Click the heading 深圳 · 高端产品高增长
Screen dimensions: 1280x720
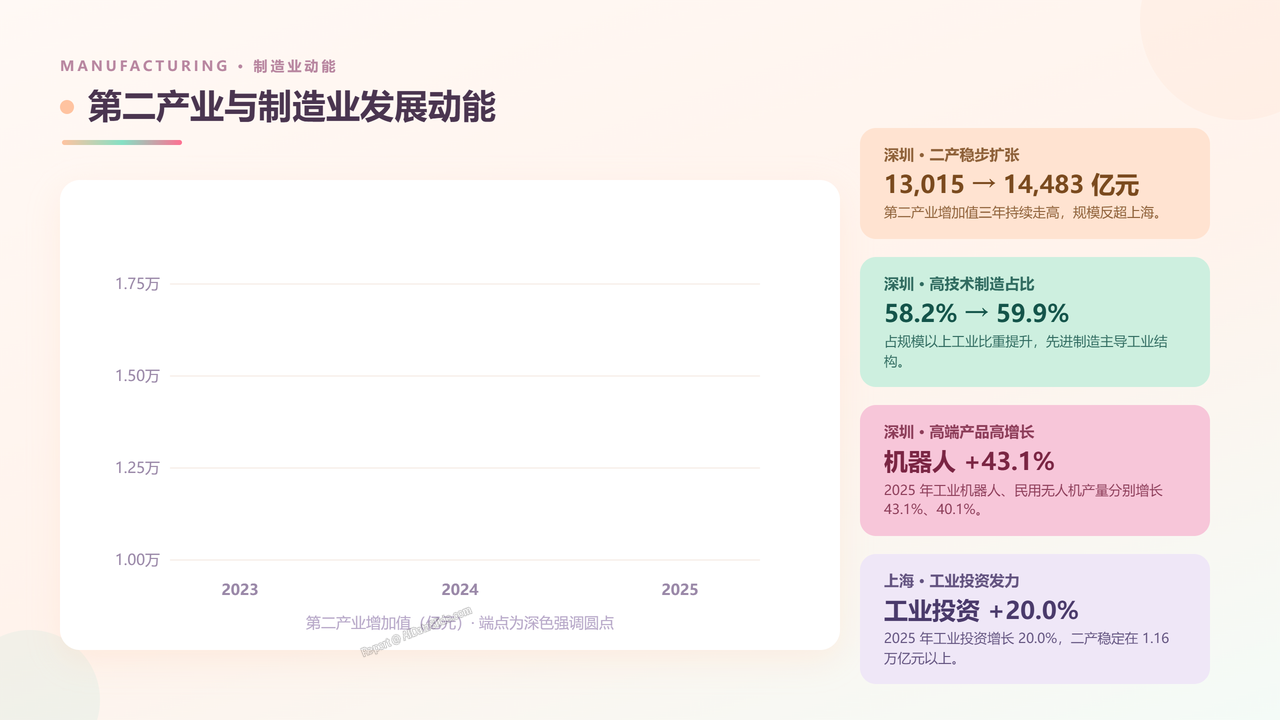tap(959, 432)
